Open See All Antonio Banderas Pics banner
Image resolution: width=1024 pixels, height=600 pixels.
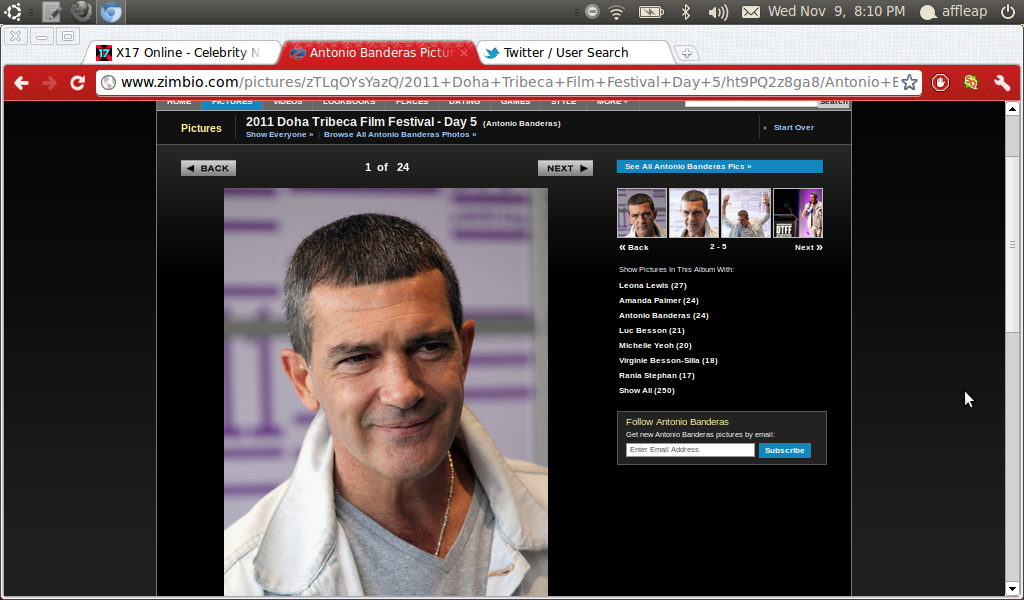[x=720, y=166]
